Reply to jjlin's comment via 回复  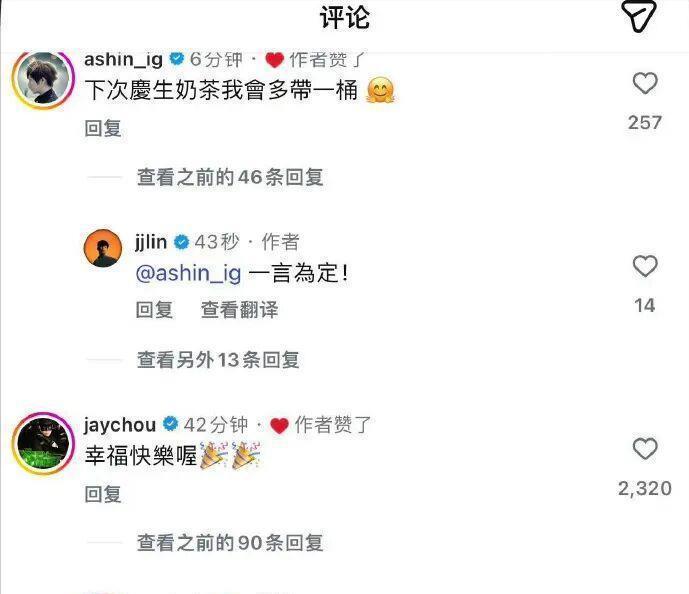tap(154, 310)
